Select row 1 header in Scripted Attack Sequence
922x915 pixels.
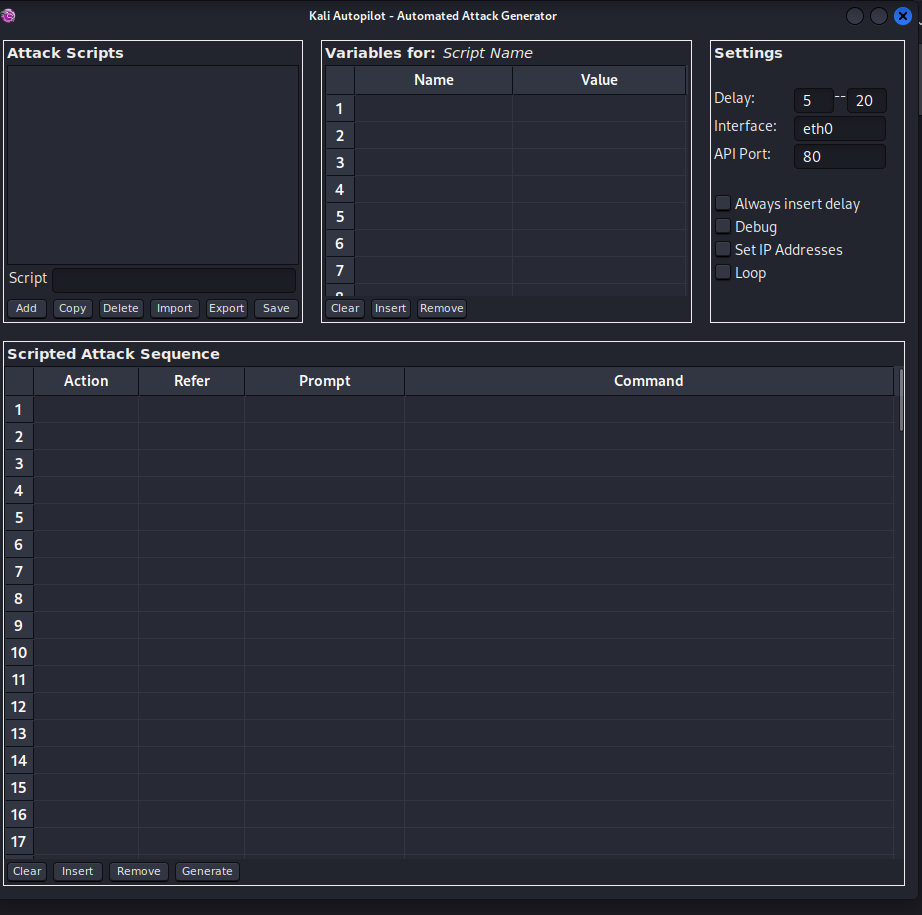point(19,410)
